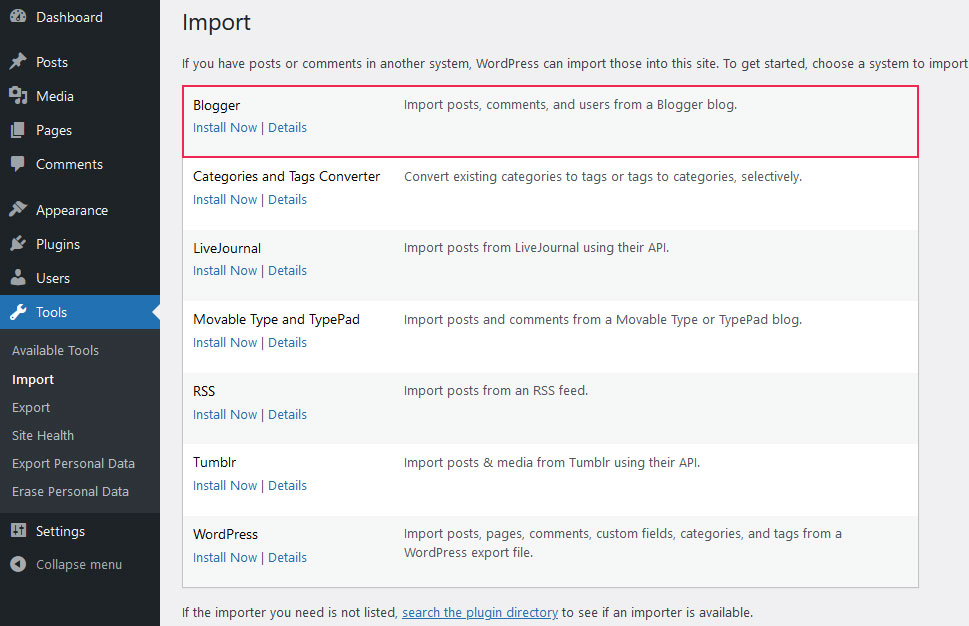Install the Tumblr importer now
The width and height of the screenshot is (969, 626).
[225, 486]
